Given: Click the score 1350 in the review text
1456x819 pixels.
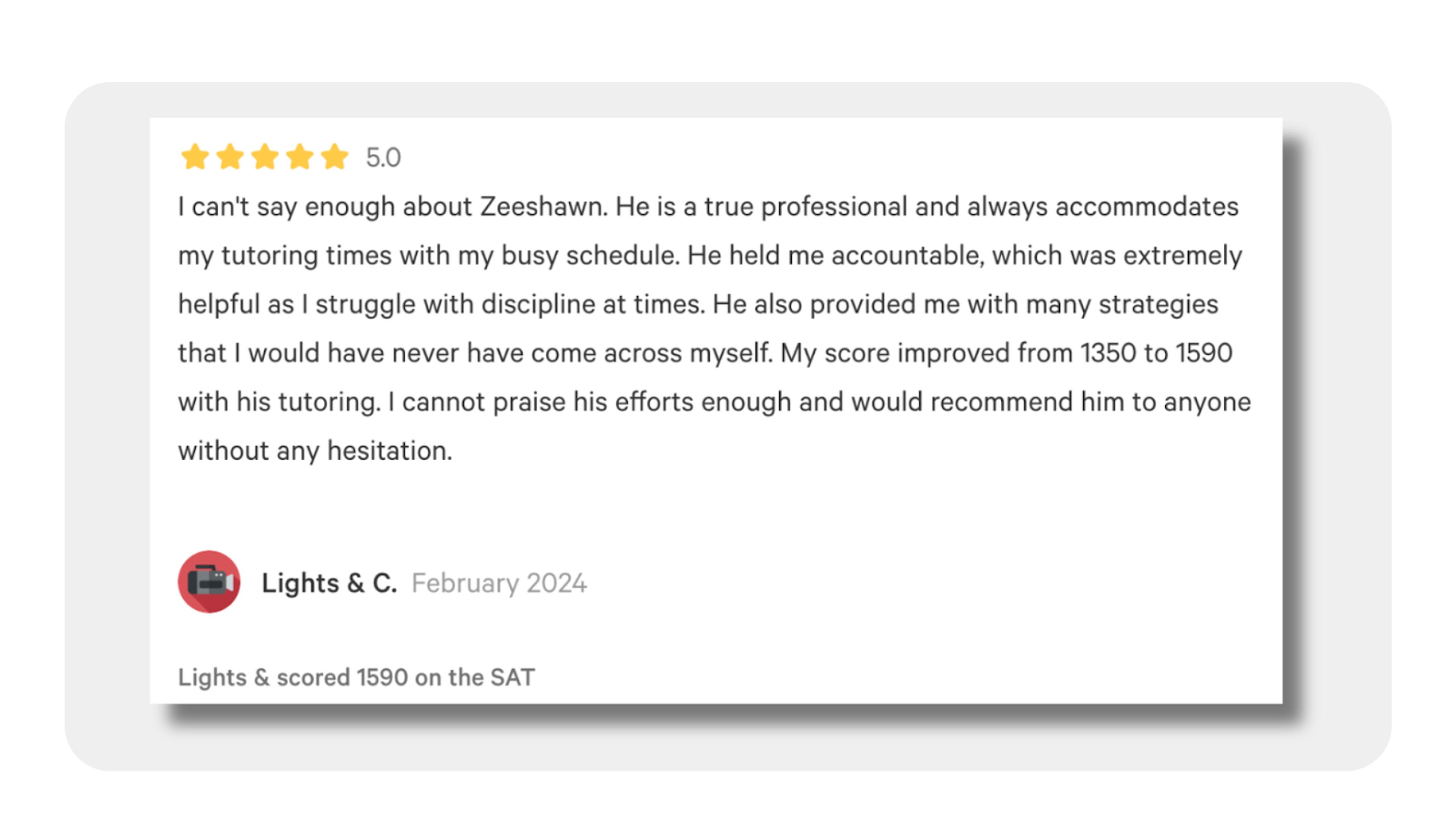Looking at the screenshot, I should tap(1108, 353).
